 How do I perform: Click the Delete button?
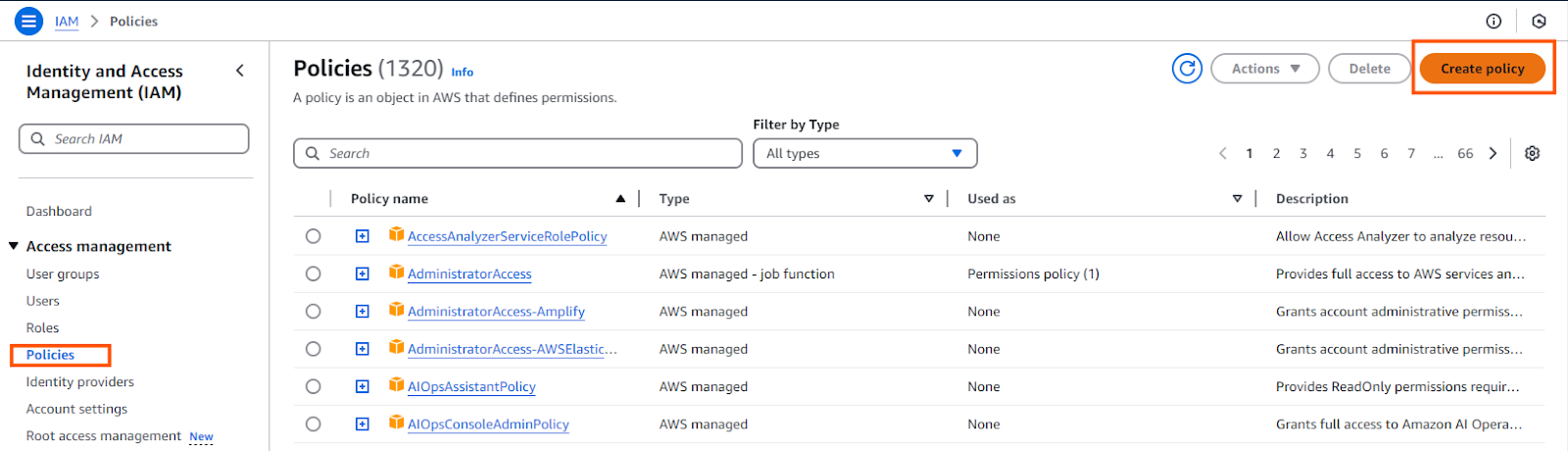(x=1369, y=69)
